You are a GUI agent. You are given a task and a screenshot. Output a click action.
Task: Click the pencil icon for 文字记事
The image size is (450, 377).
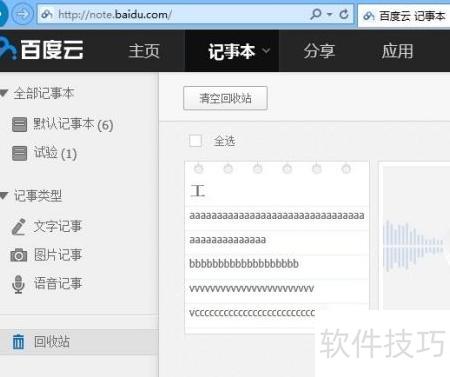(x=19, y=227)
